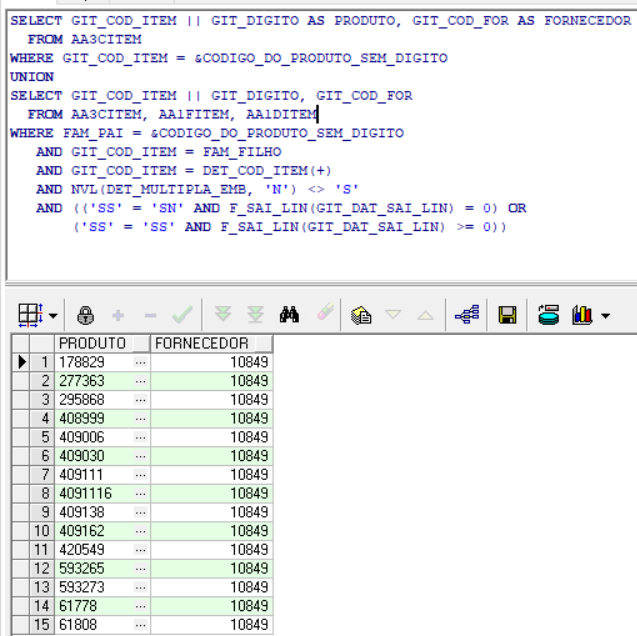Click the grid select cells icon
The width and height of the screenshot is (637, 636).
point(30,315)
